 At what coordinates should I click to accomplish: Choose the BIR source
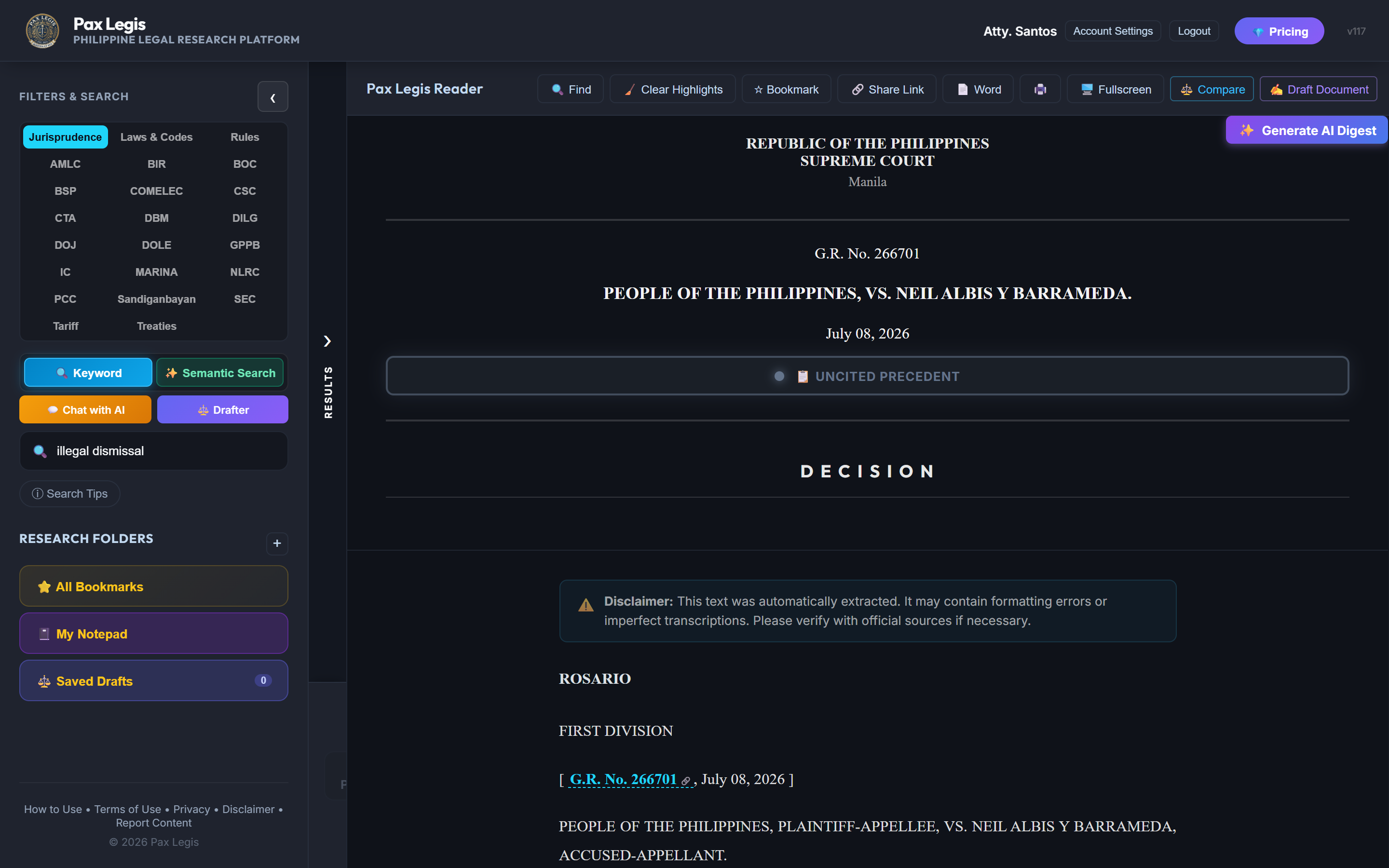pos(156,164)
